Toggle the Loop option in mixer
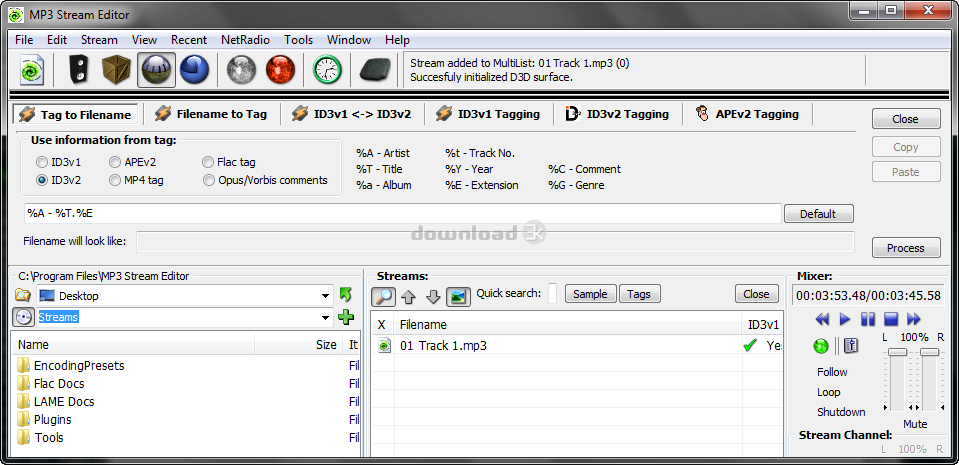 click(x=829, y=392)
